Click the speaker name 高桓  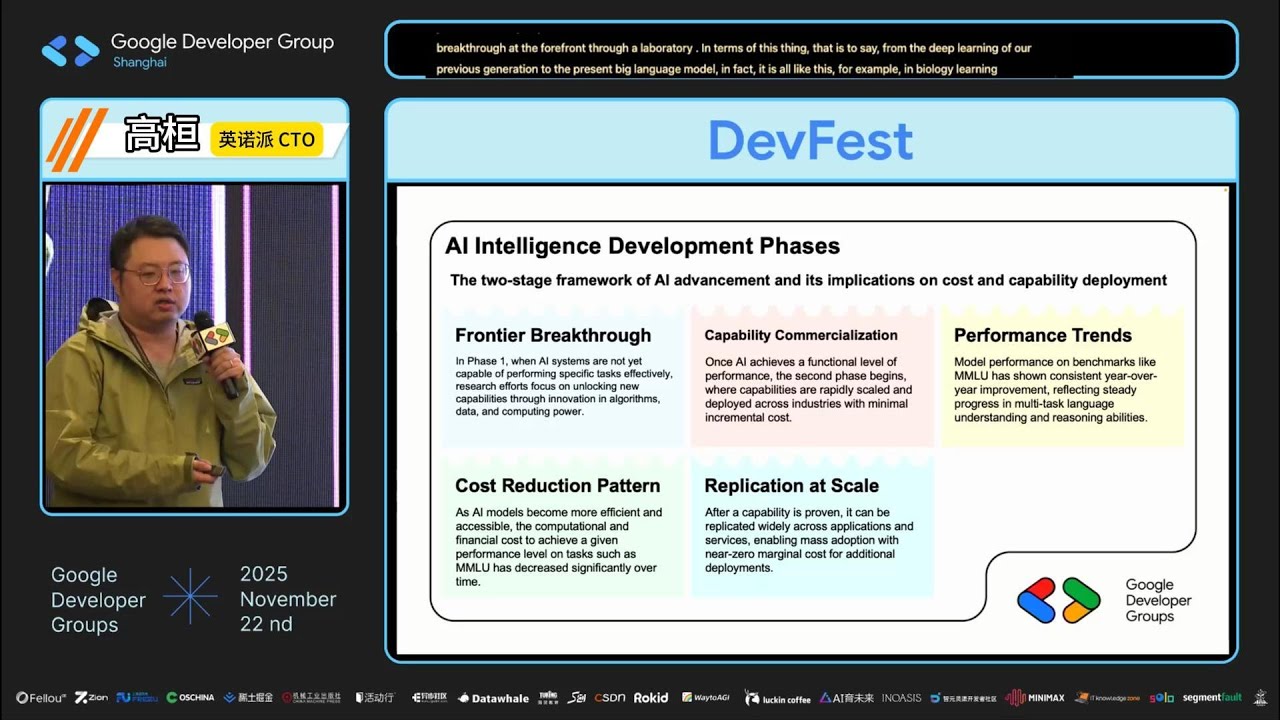(162, 136)
